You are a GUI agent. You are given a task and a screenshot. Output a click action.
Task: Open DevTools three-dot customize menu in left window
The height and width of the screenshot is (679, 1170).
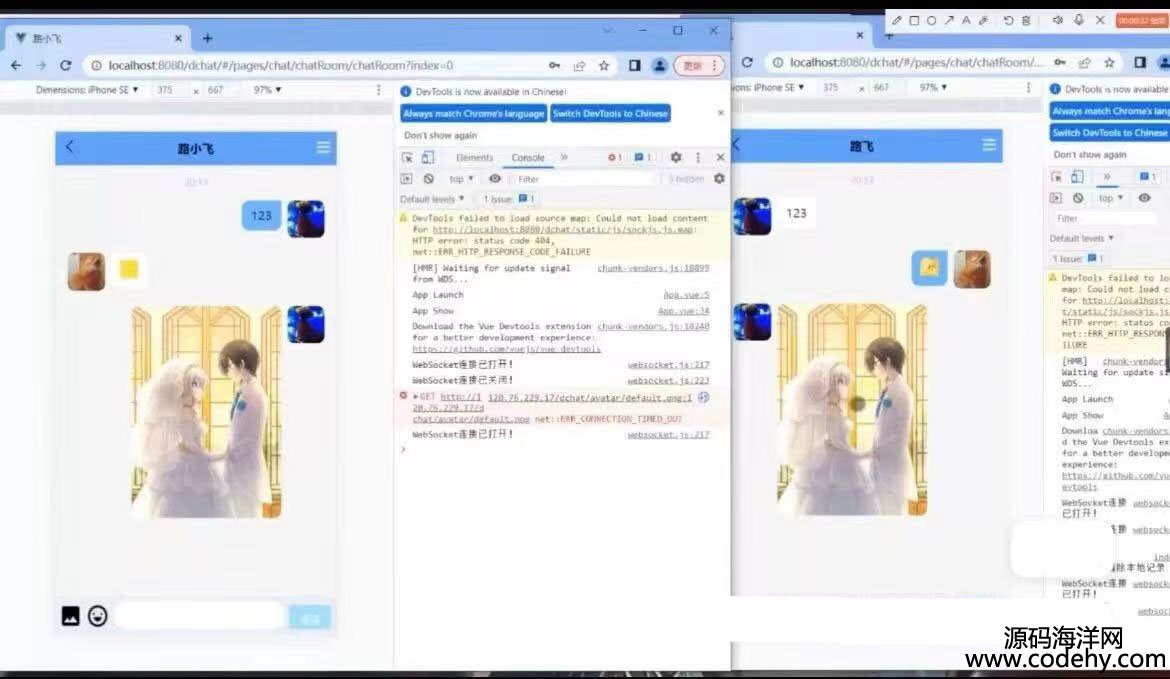pos(698,157)
